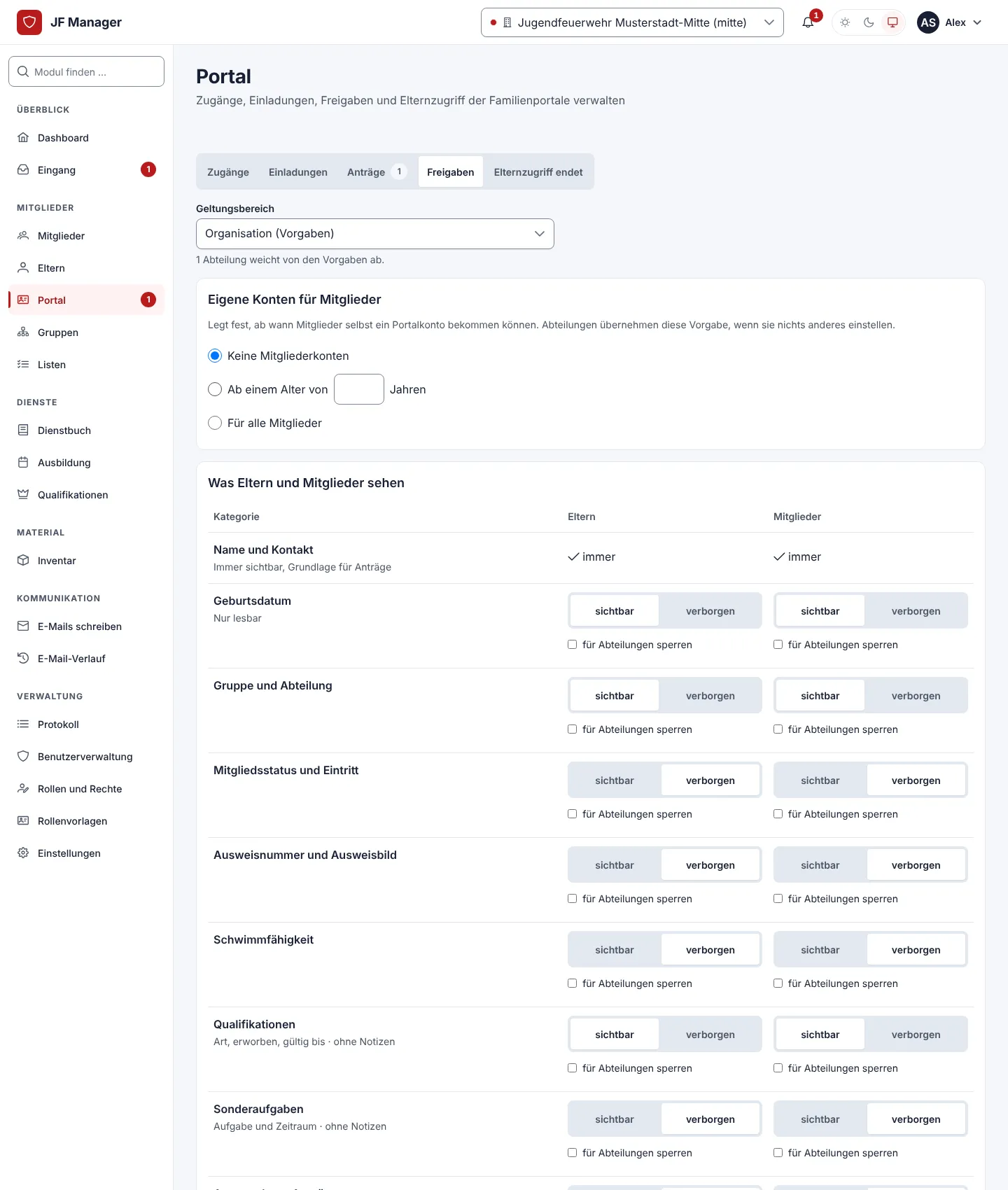Open E-Mails schreiben in sidebar
Viewport: 1008px width, 1190px height.
pos(87,626)
